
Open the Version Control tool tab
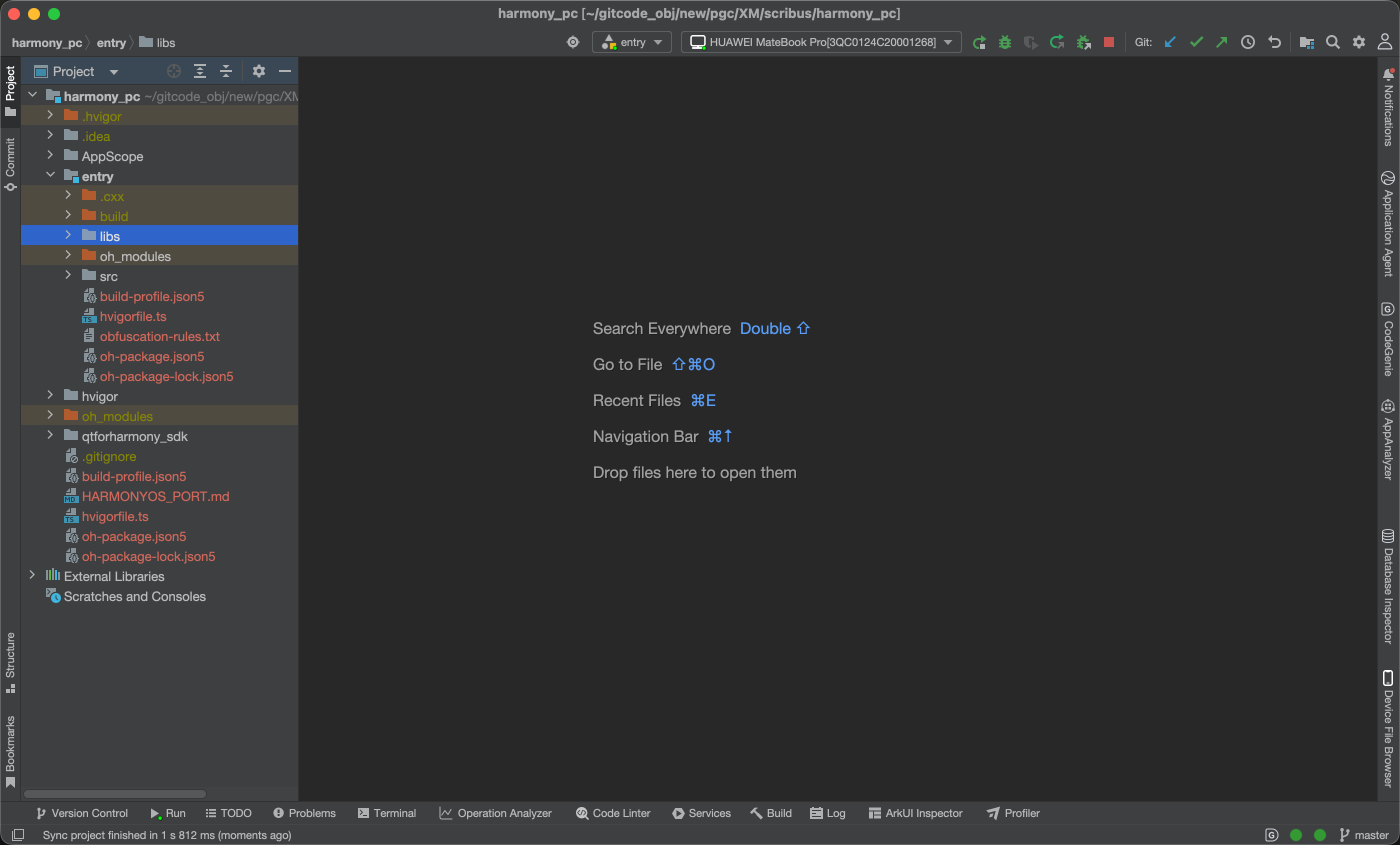(82, 813)
